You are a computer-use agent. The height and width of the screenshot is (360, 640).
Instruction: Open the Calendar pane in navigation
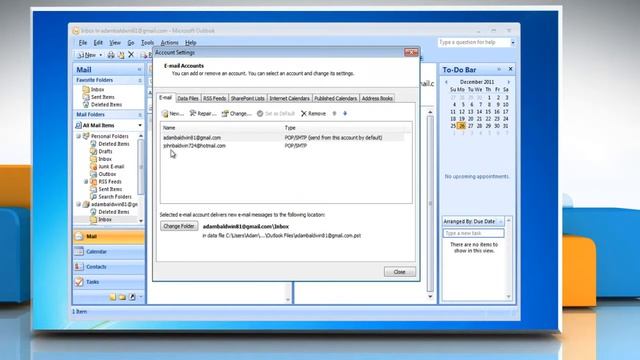pyautogui.click(x=109, y=252)
